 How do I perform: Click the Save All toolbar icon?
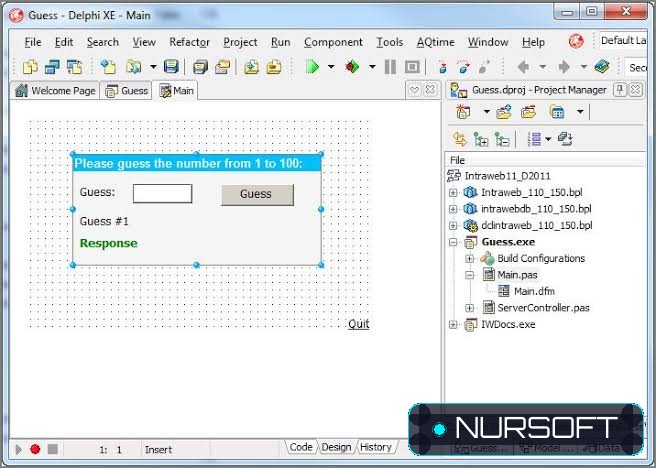[x=200, y=66]
